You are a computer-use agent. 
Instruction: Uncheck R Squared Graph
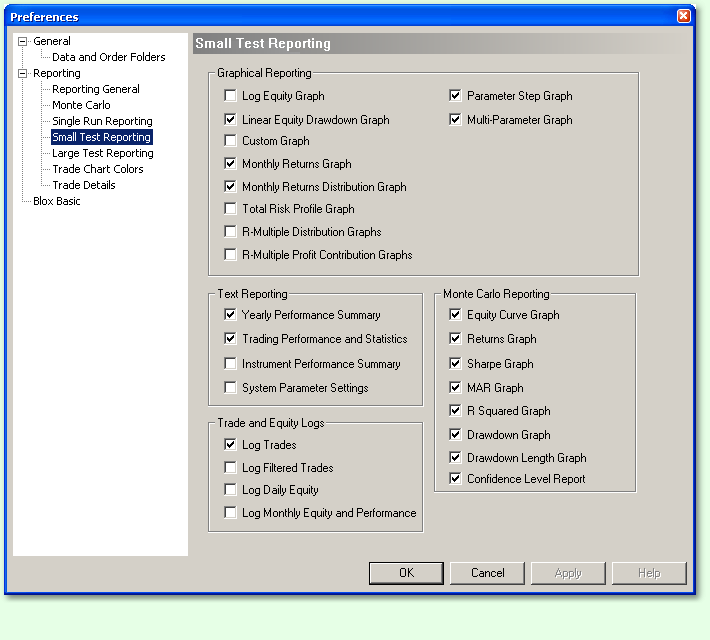point(455,410)
